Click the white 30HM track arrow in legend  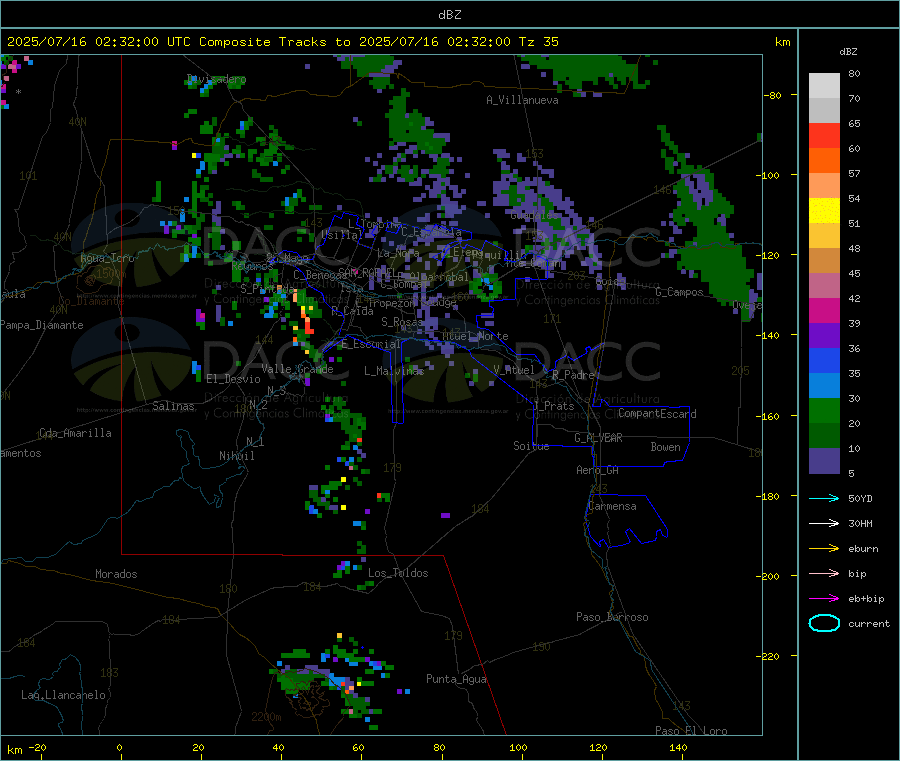tap(824, 523)
